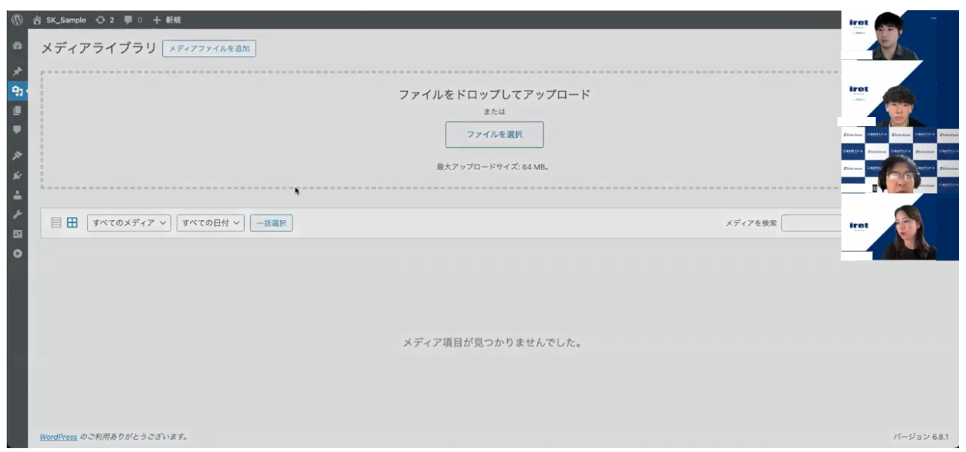Screen dimensions: 966x452
Task: Open the Posts pushpin sidebar icon
Action: tap(17, 71)
